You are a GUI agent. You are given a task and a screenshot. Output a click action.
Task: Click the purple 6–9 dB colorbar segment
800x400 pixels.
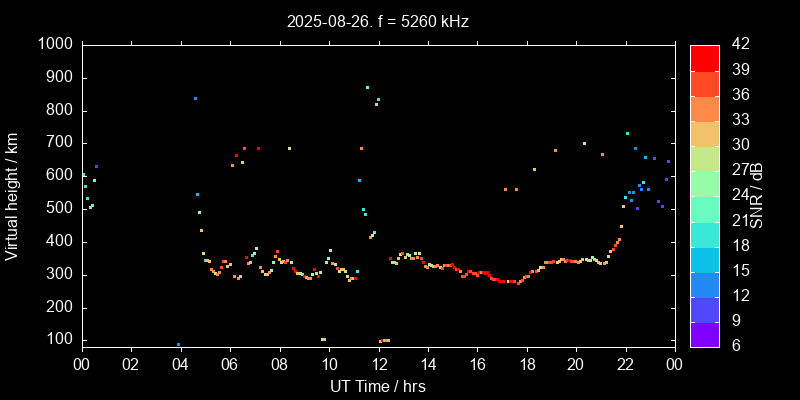[x=705, y=333]
